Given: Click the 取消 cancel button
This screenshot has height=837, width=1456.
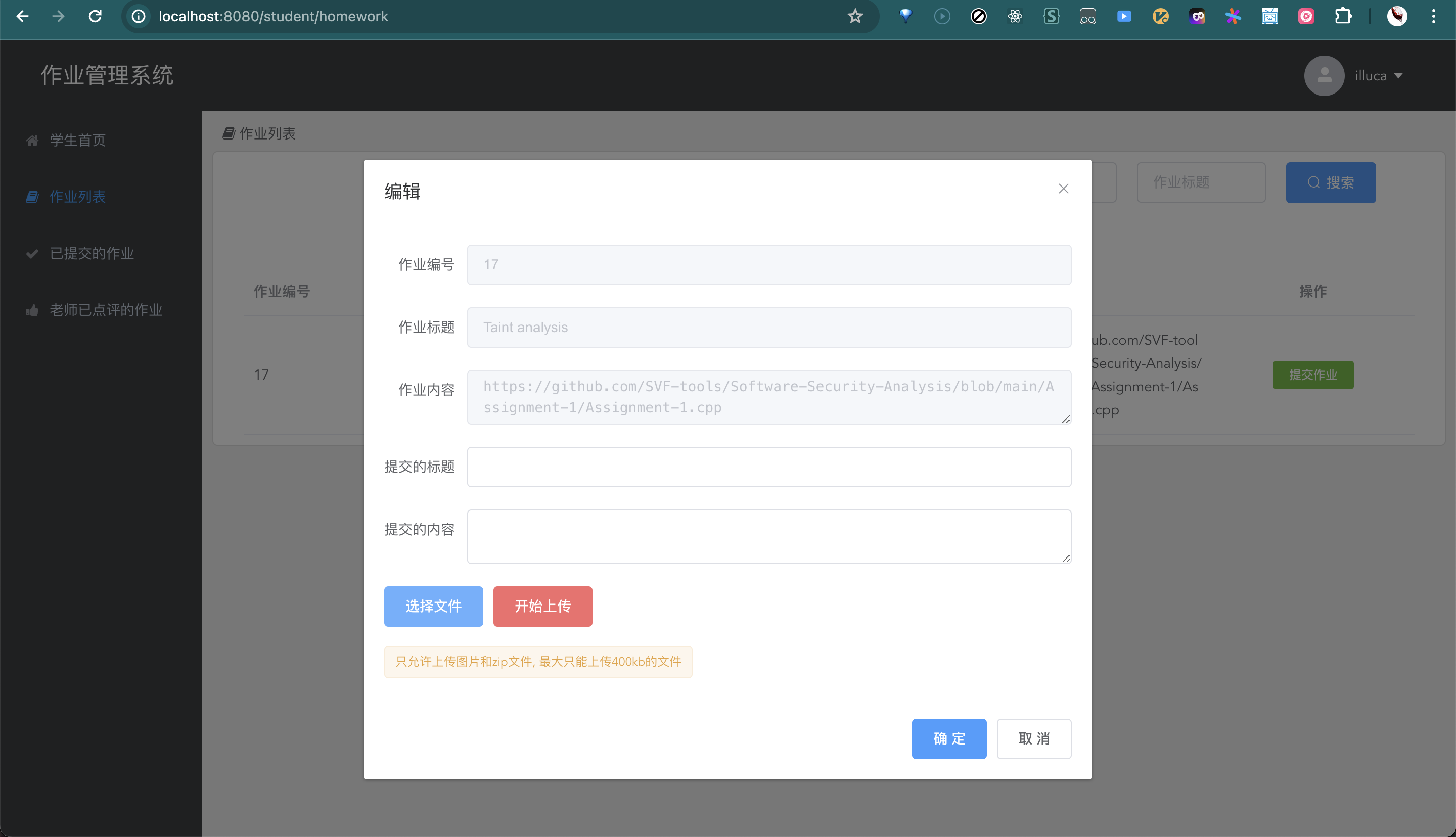Looking at the screenshot, I should (x=1033, y=738).
